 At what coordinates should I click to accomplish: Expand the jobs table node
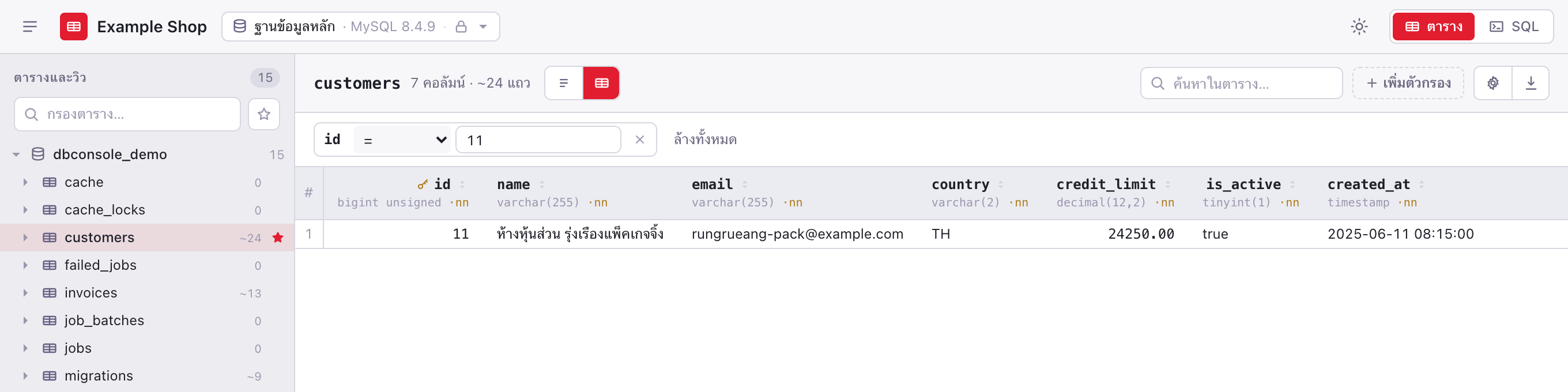(x=25, y=349)
